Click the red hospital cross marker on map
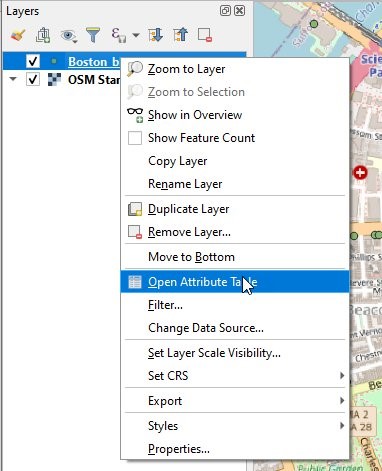Screen dimensions: 382x471 pos(360,173)
